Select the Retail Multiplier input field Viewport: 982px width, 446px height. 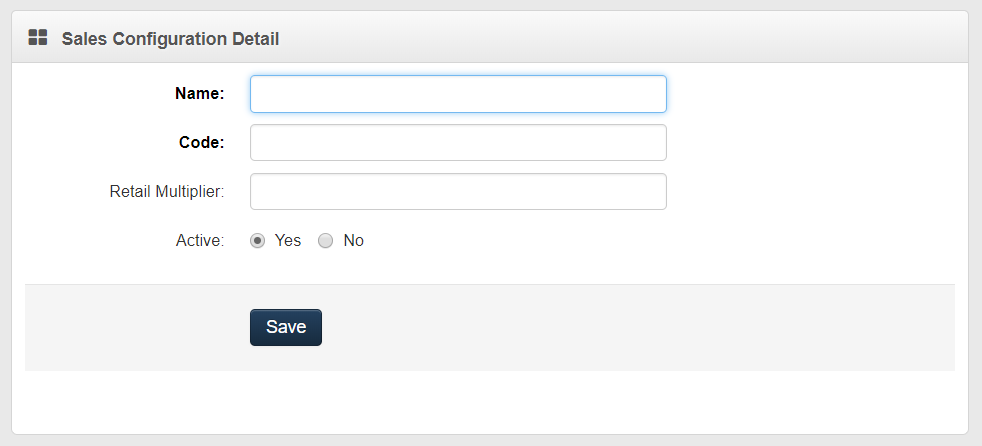(458, 192)
